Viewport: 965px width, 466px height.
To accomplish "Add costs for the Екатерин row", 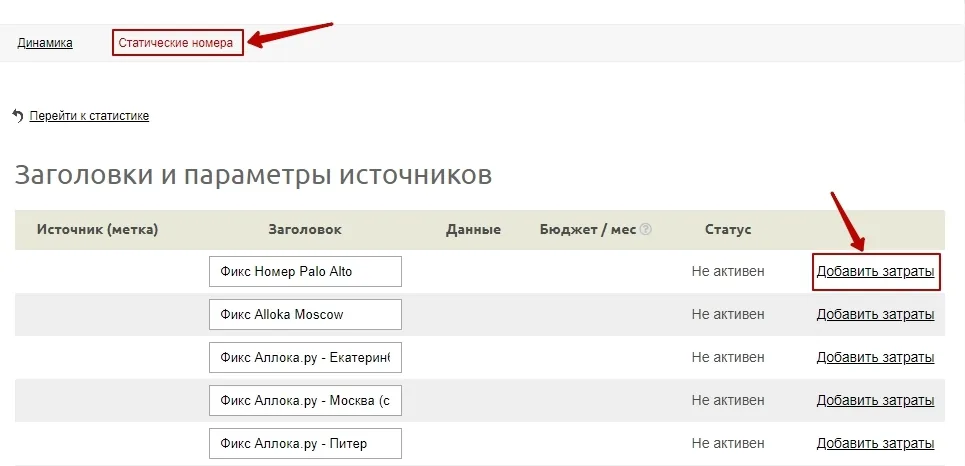I will point(875,358).
